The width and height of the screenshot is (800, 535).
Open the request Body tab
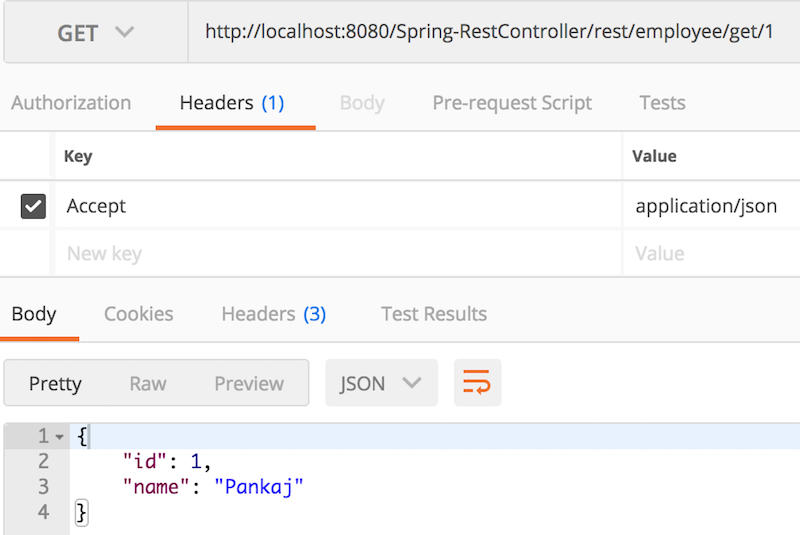point(362,103)
